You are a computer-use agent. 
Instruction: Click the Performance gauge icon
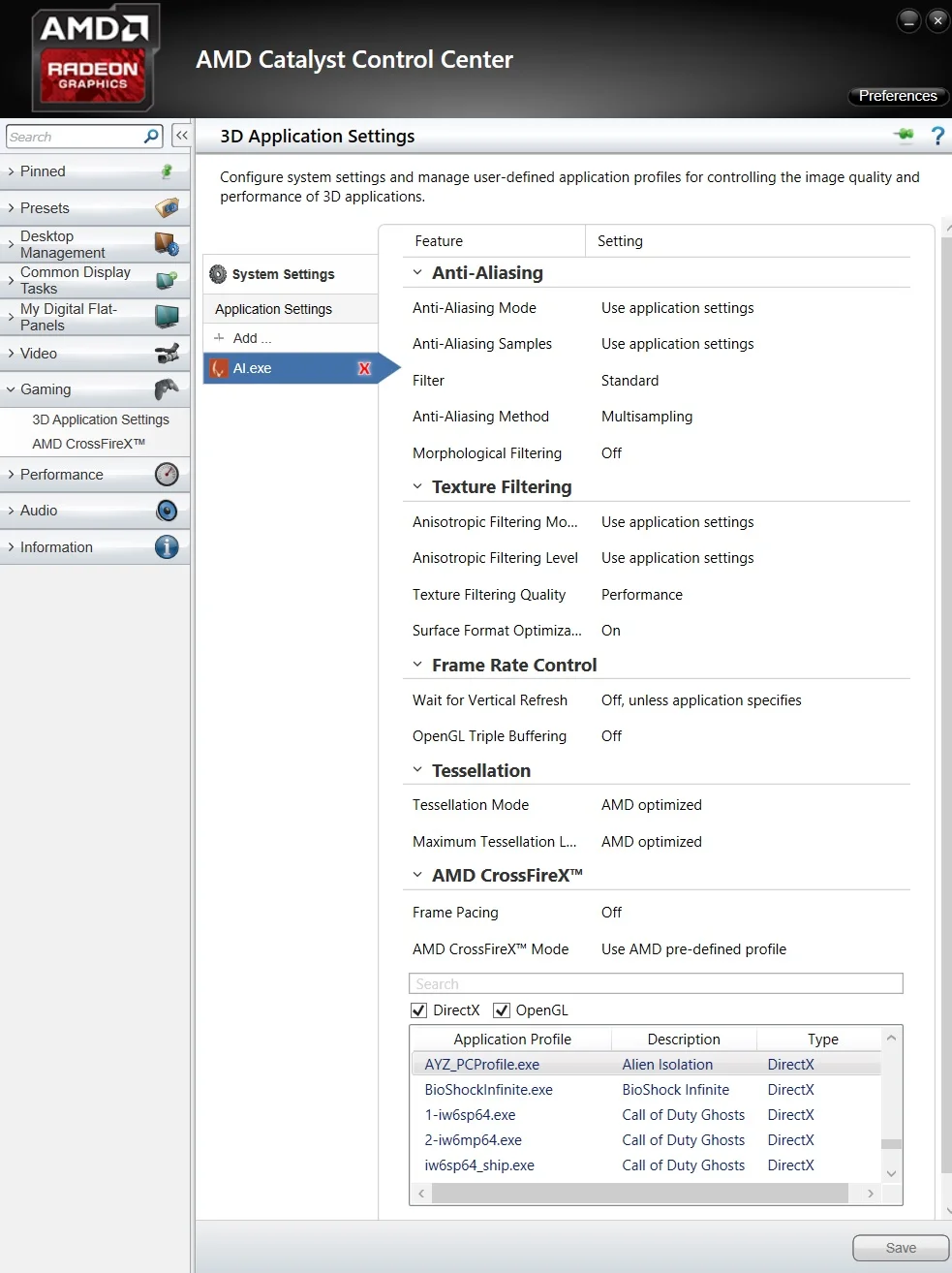tap(167, 475)
